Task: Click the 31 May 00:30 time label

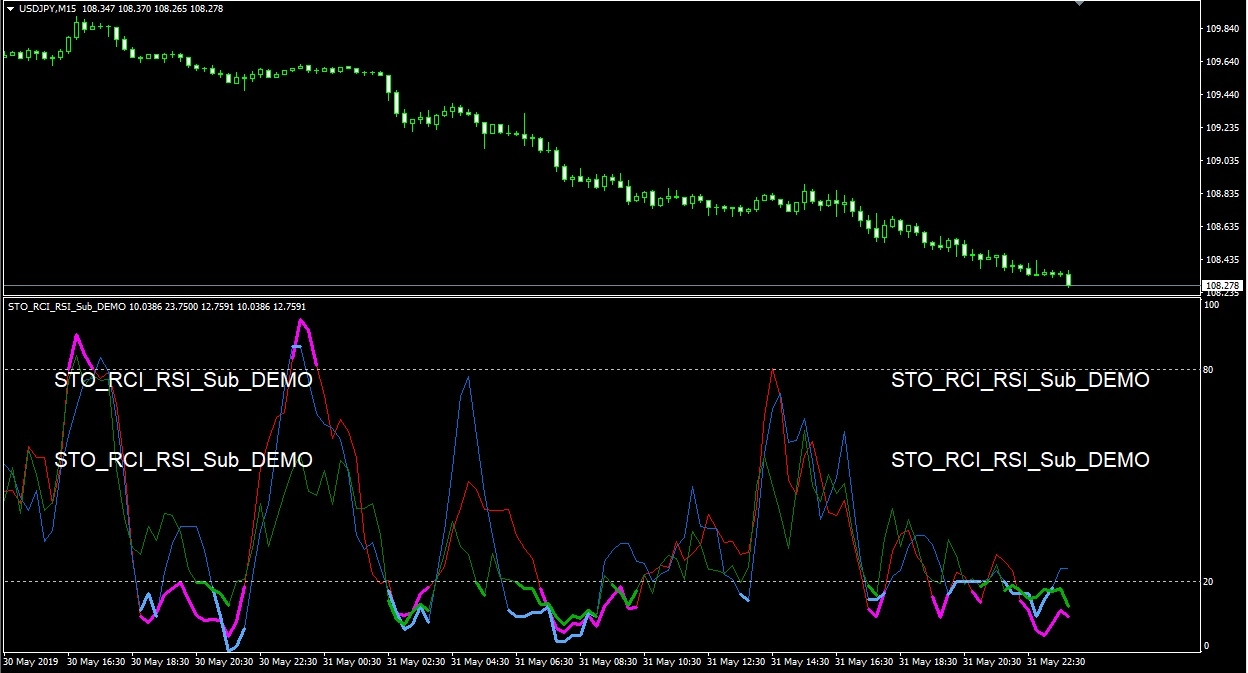Action: click(x=354, y=662)
